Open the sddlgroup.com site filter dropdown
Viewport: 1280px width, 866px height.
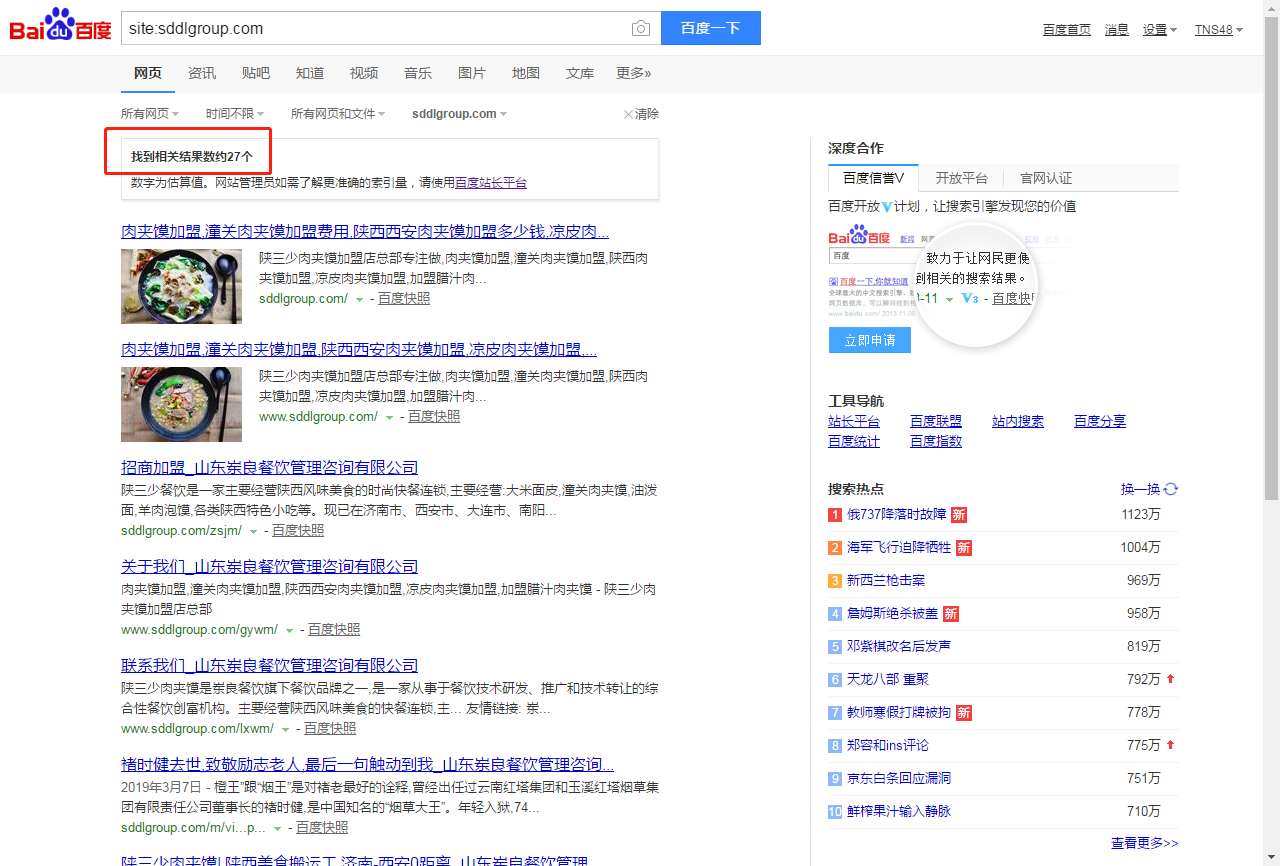pos(459,114)
